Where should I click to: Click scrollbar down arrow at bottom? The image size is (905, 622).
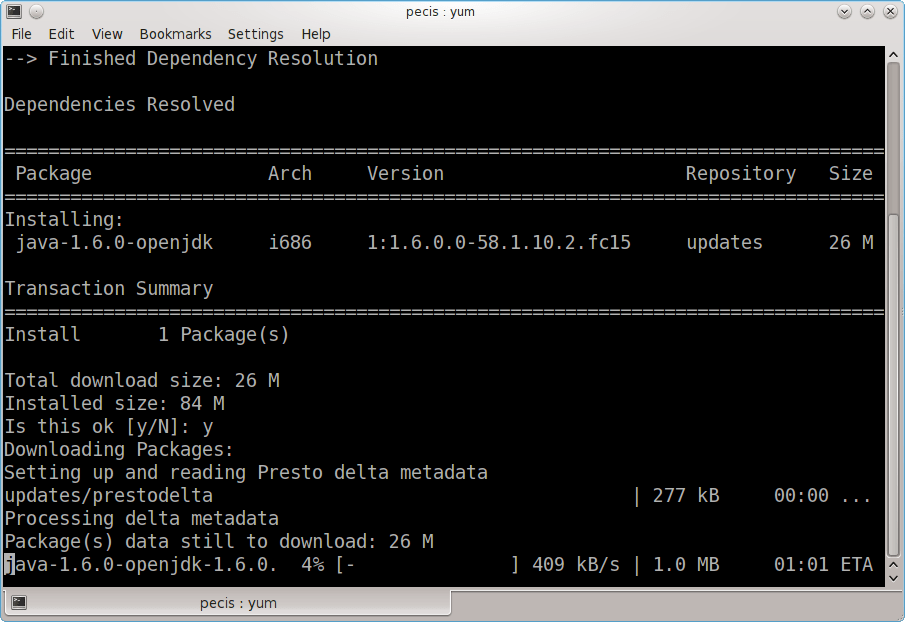pyautogui.click(x=893, y=578)
